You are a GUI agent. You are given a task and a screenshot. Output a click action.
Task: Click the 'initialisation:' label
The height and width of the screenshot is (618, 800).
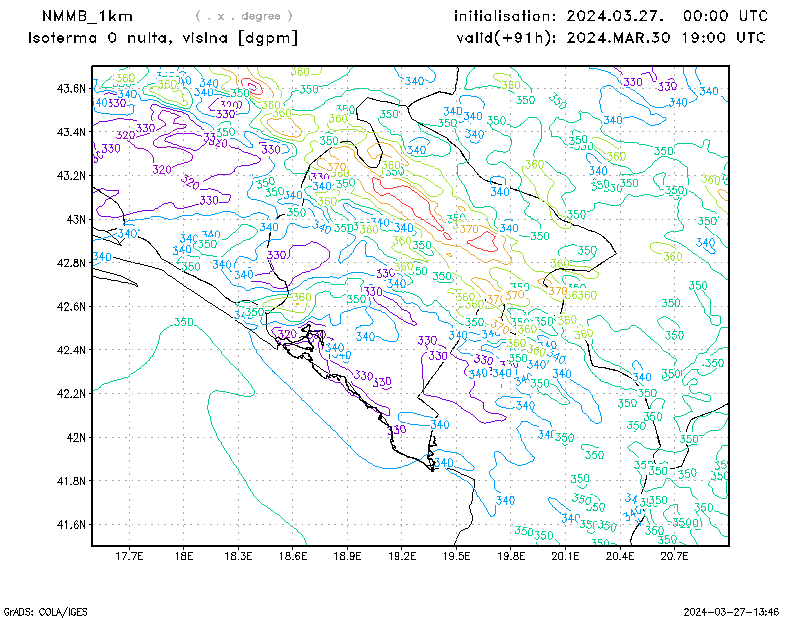pos(505,16)
